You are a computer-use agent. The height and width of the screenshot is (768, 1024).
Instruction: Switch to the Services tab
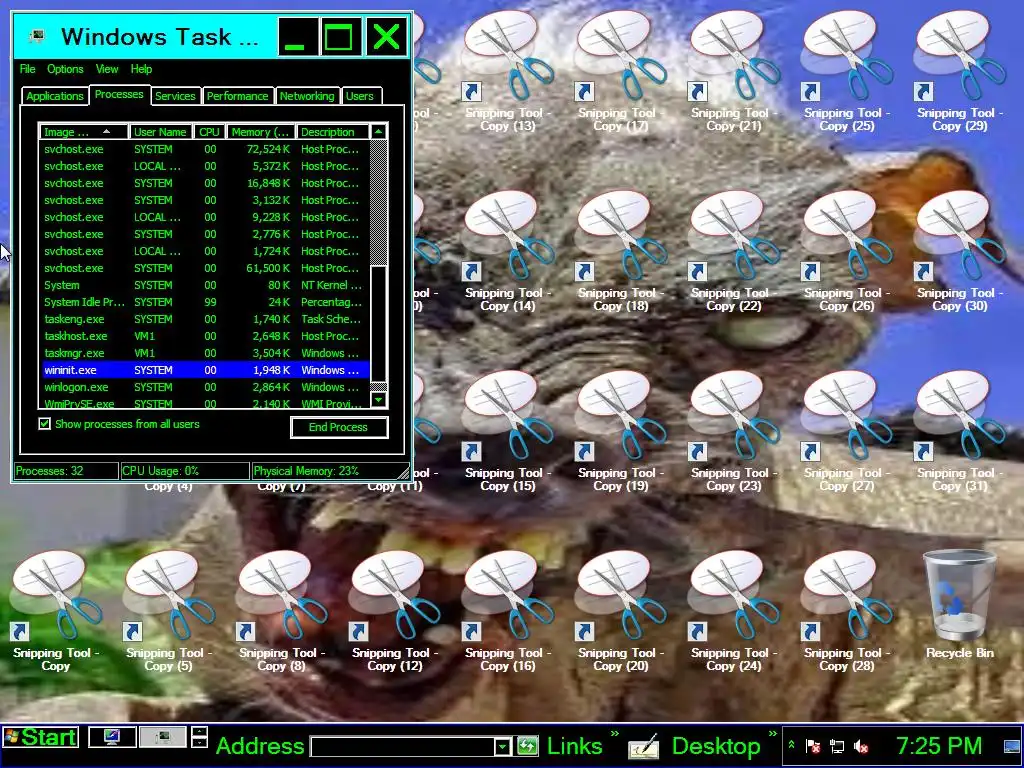coord(175,96)
